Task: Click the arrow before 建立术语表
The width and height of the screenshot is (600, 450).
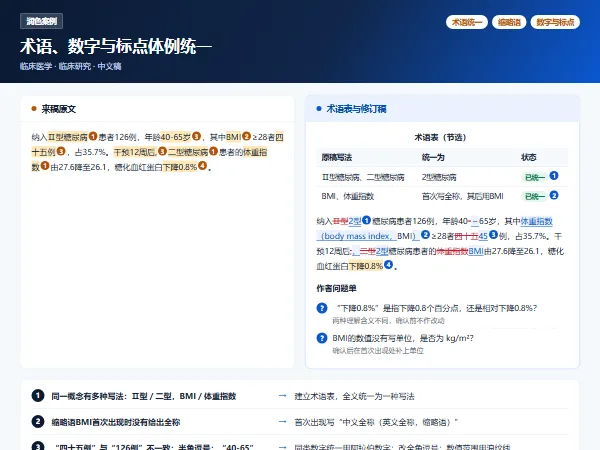Action: 282,396
